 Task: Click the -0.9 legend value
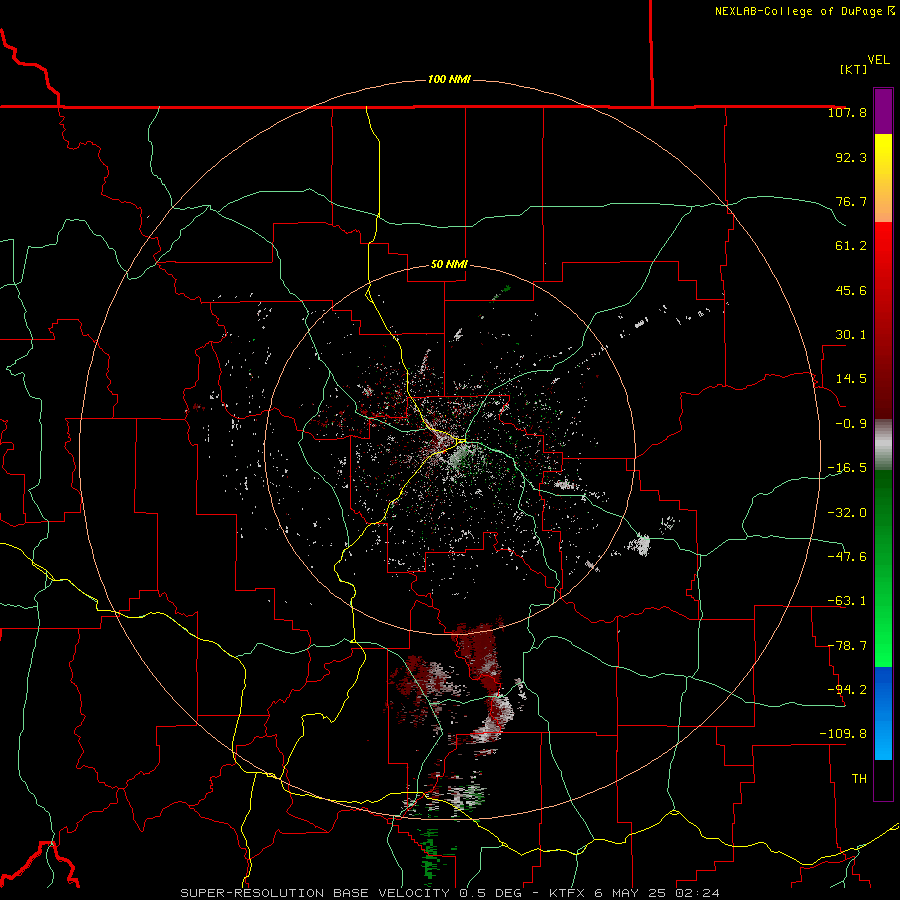click(x=851, y=424)
